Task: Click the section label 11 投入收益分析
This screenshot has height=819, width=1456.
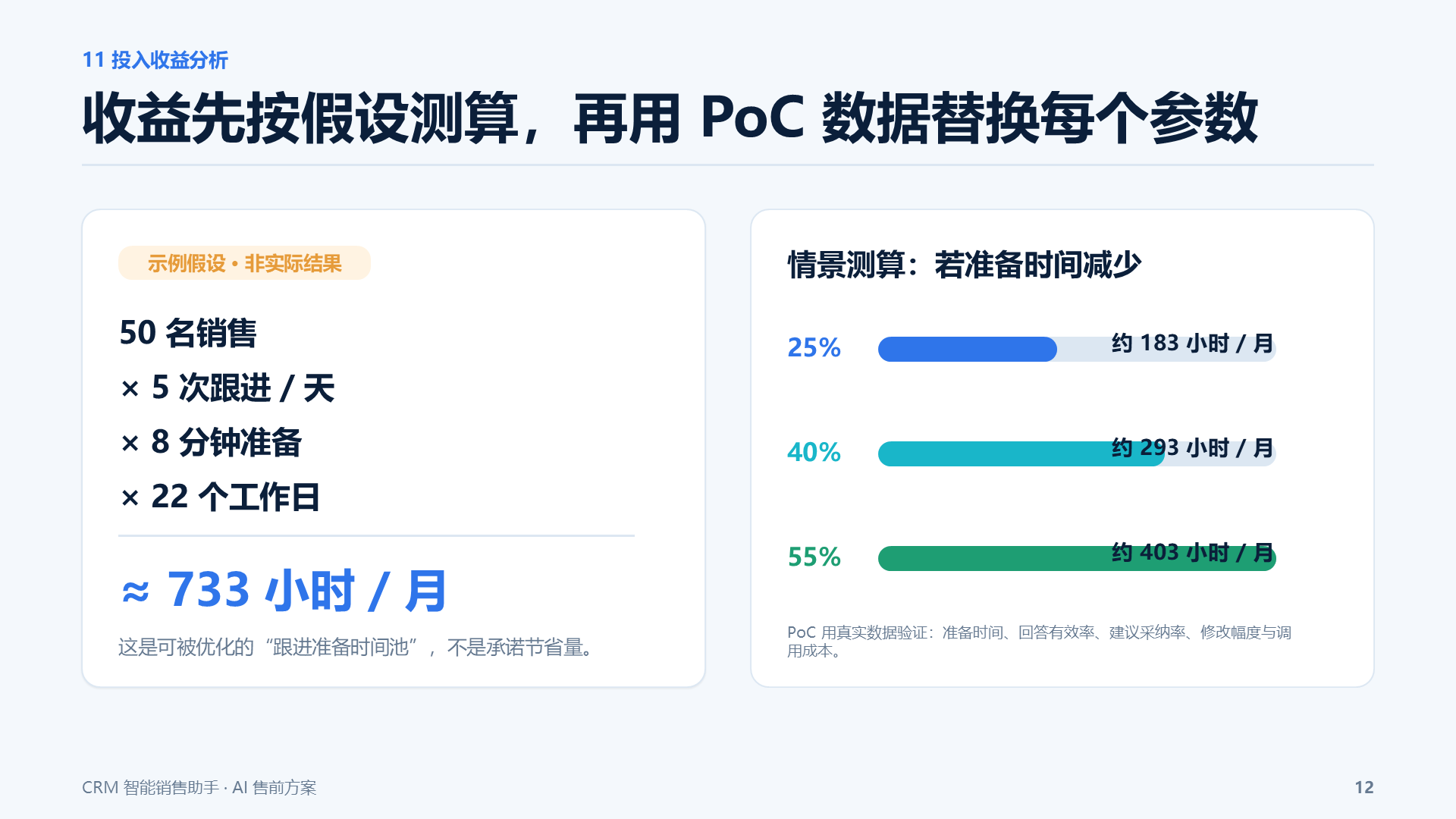Action: click(155, 60)
